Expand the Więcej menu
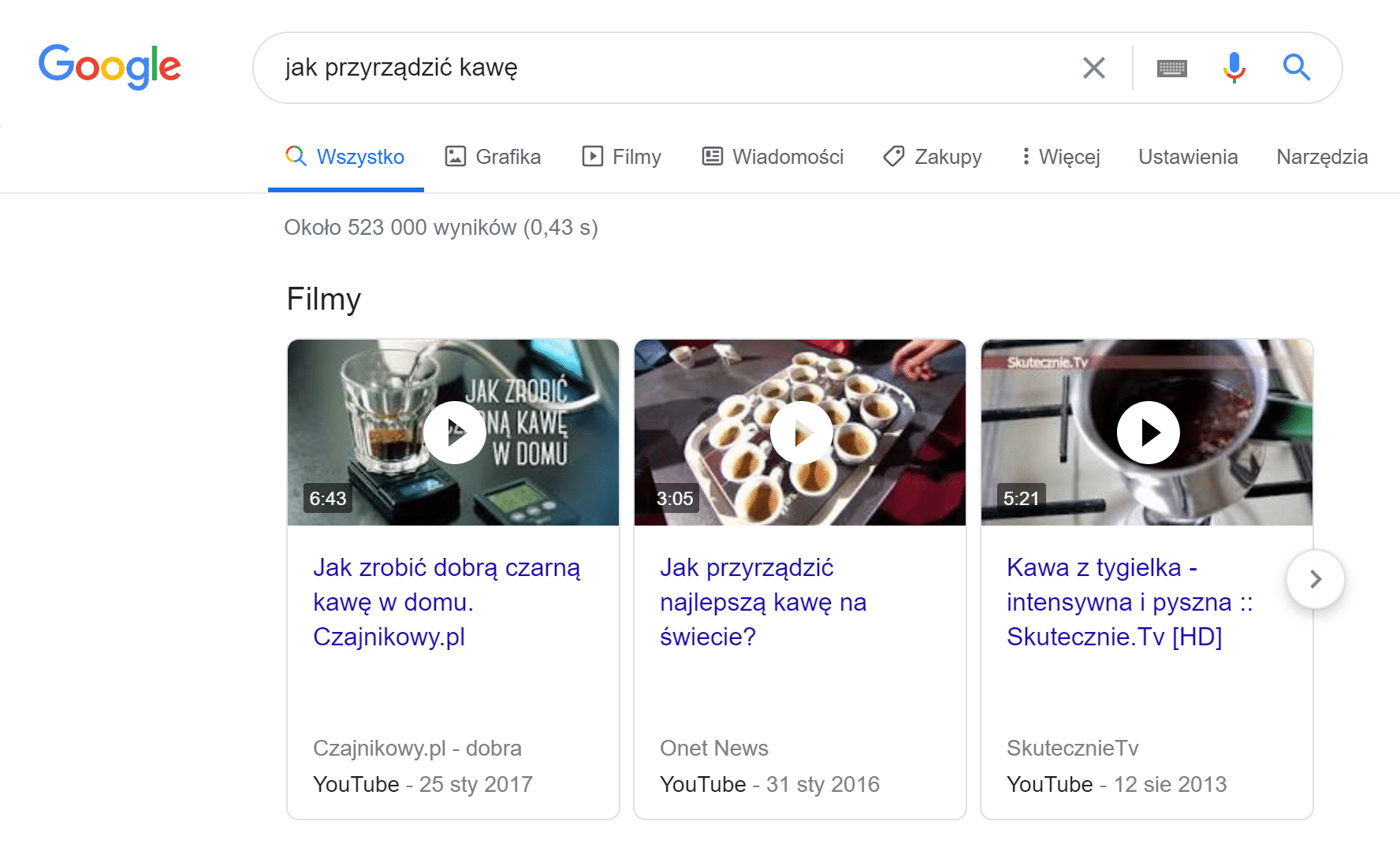The image size is (1400, 851). pos(1060,157)
